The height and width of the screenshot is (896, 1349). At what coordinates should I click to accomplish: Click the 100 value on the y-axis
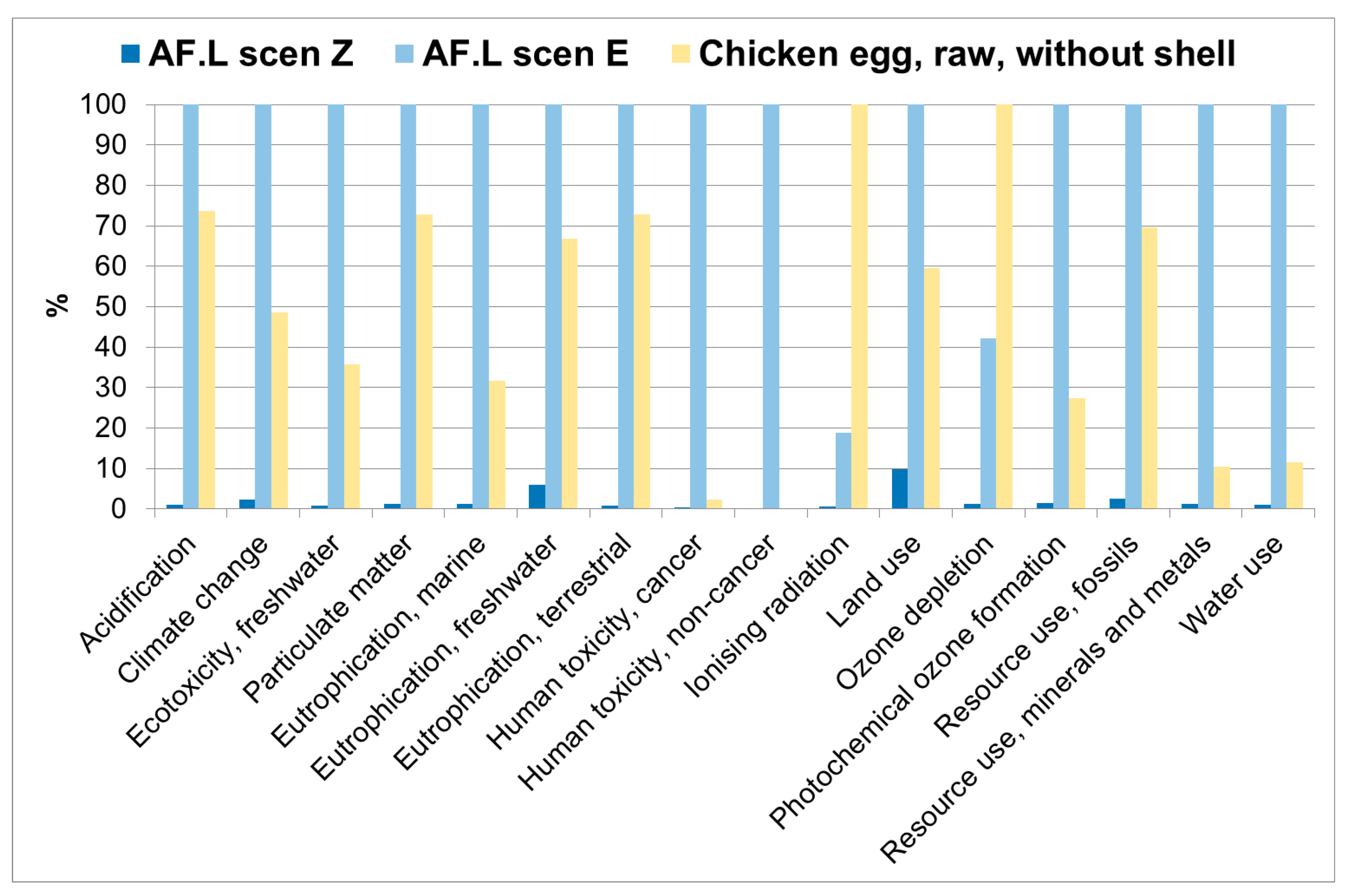(x=103, y=105)
